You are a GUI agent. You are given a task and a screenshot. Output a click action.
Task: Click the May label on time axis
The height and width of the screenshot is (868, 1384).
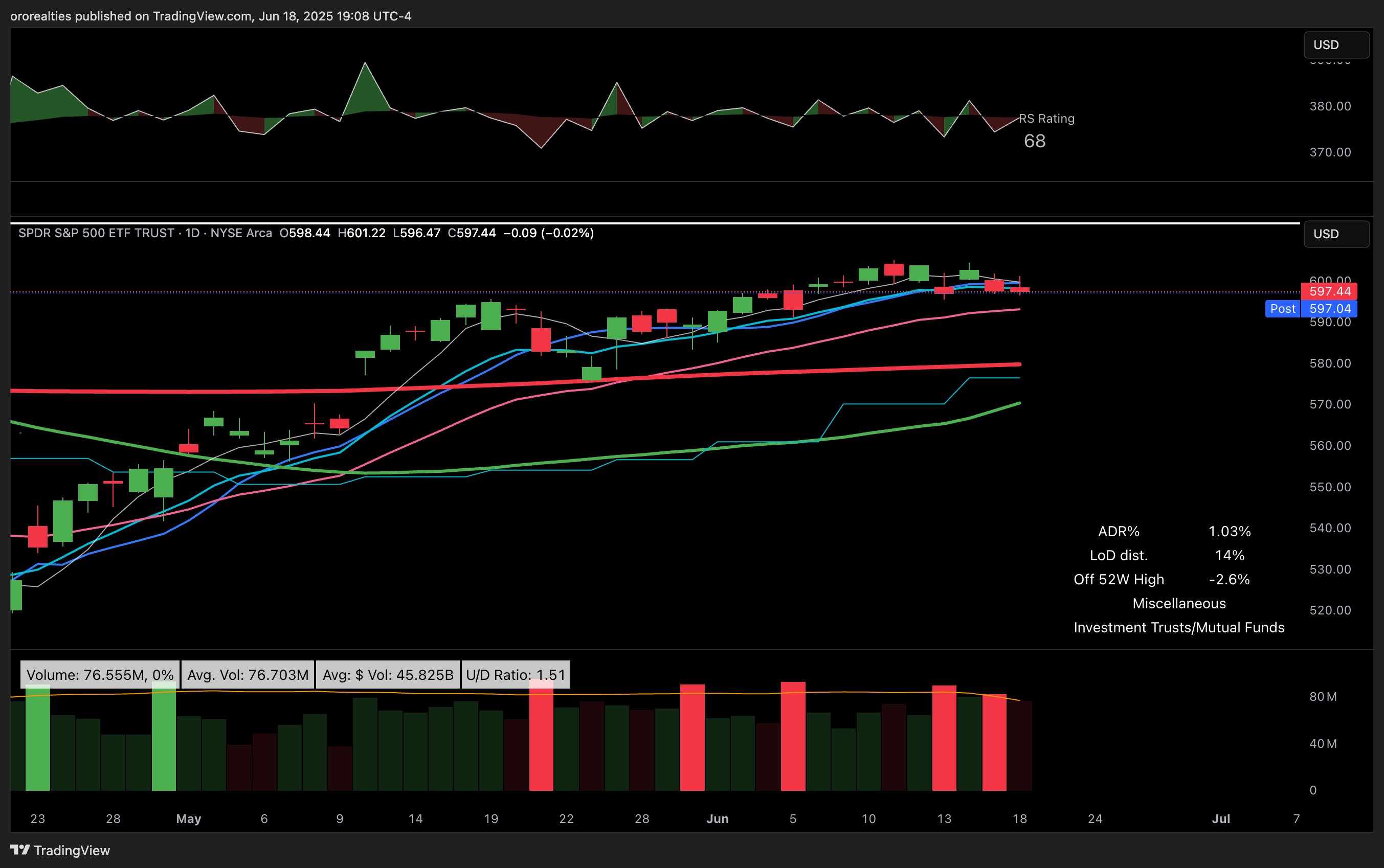189,818
